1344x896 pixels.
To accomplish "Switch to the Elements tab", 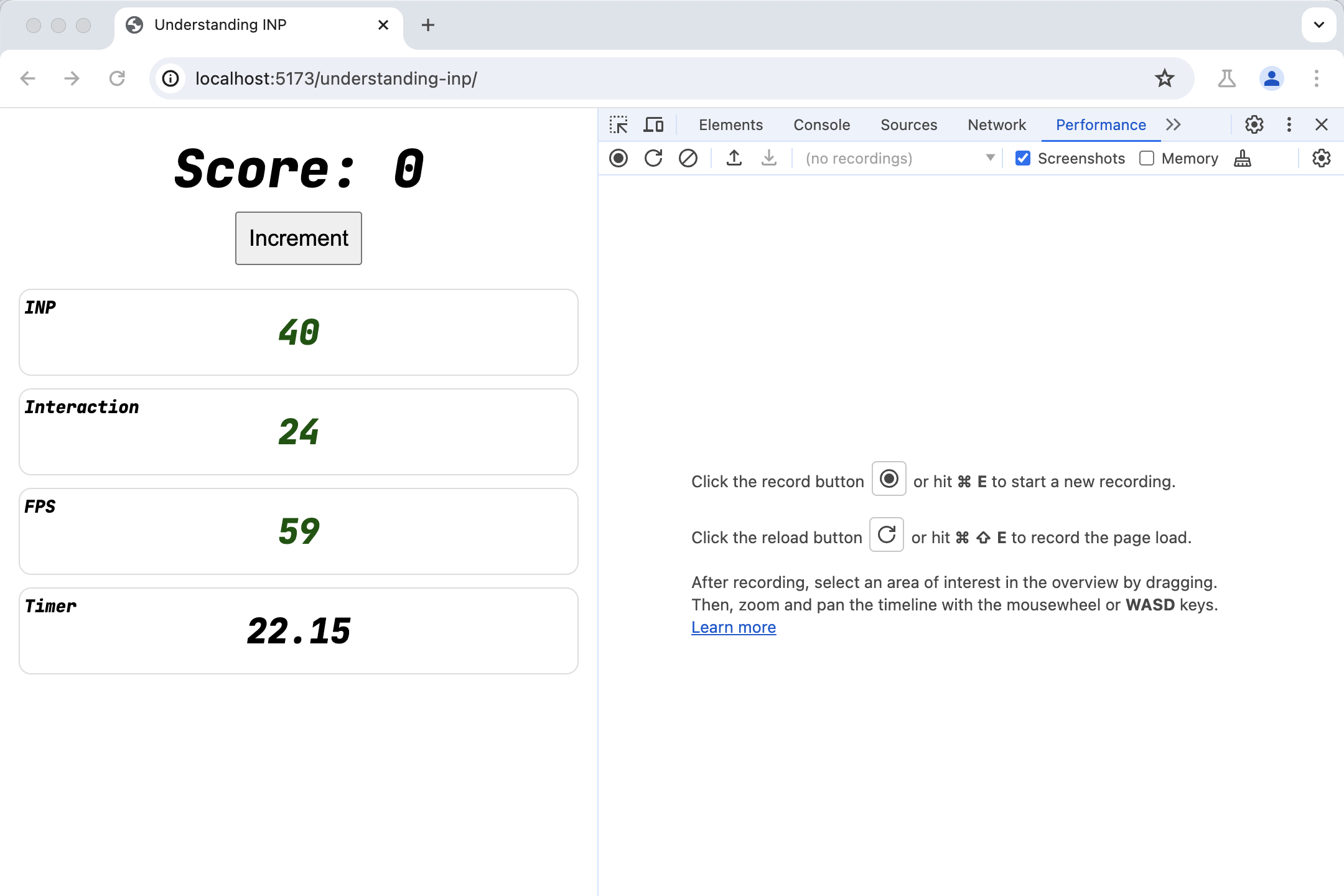I will [731, 124].
